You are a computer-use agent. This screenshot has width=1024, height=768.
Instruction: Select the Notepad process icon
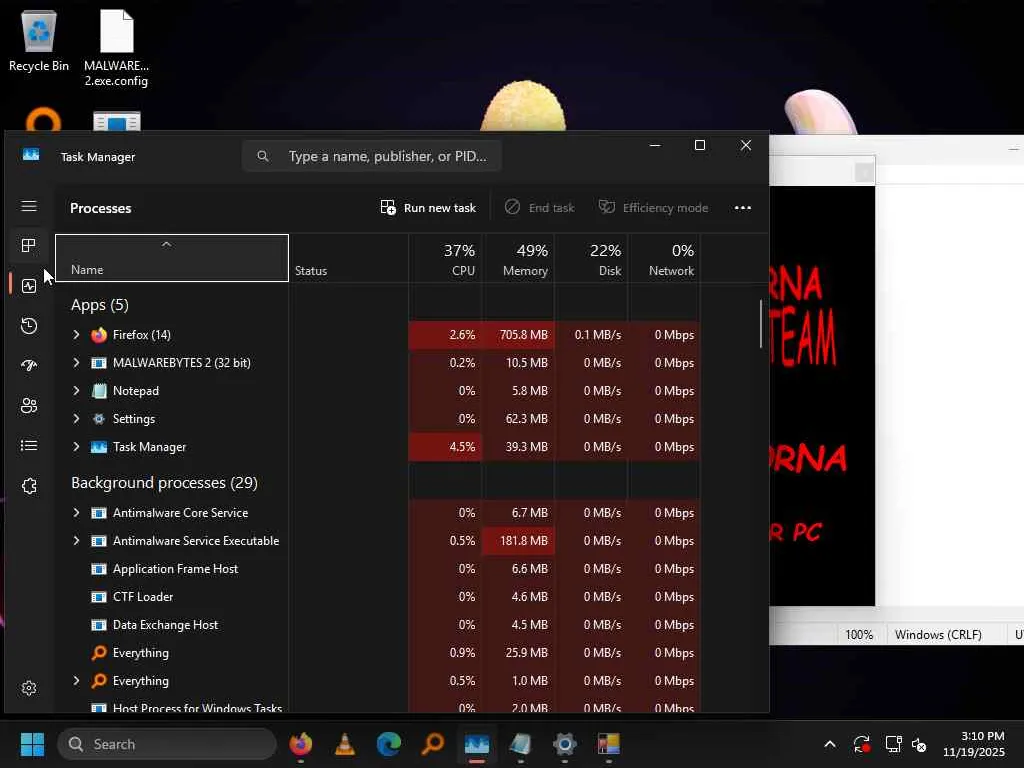coord(99,391)
